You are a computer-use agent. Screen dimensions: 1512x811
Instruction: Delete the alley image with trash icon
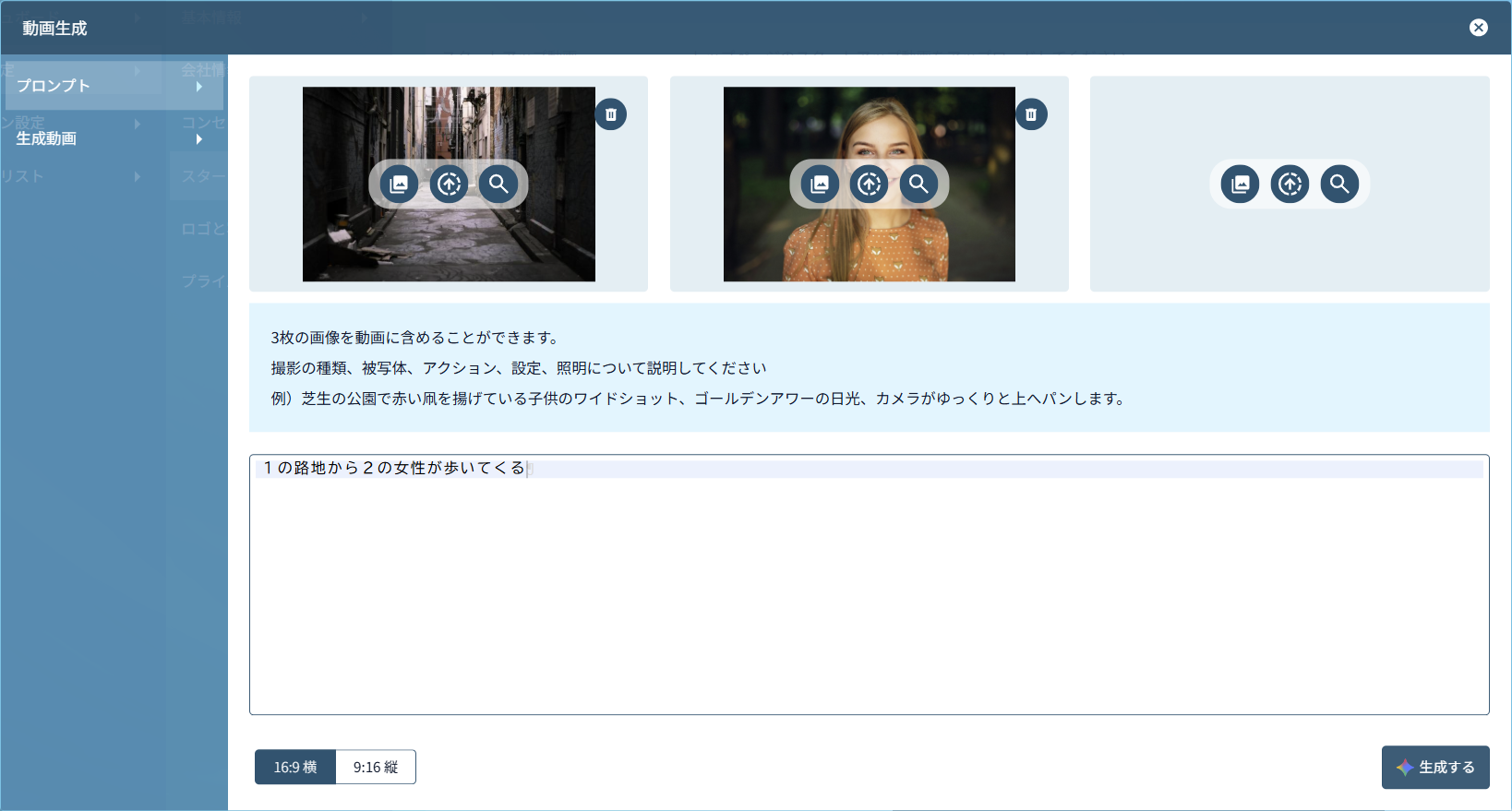(611, 114)
